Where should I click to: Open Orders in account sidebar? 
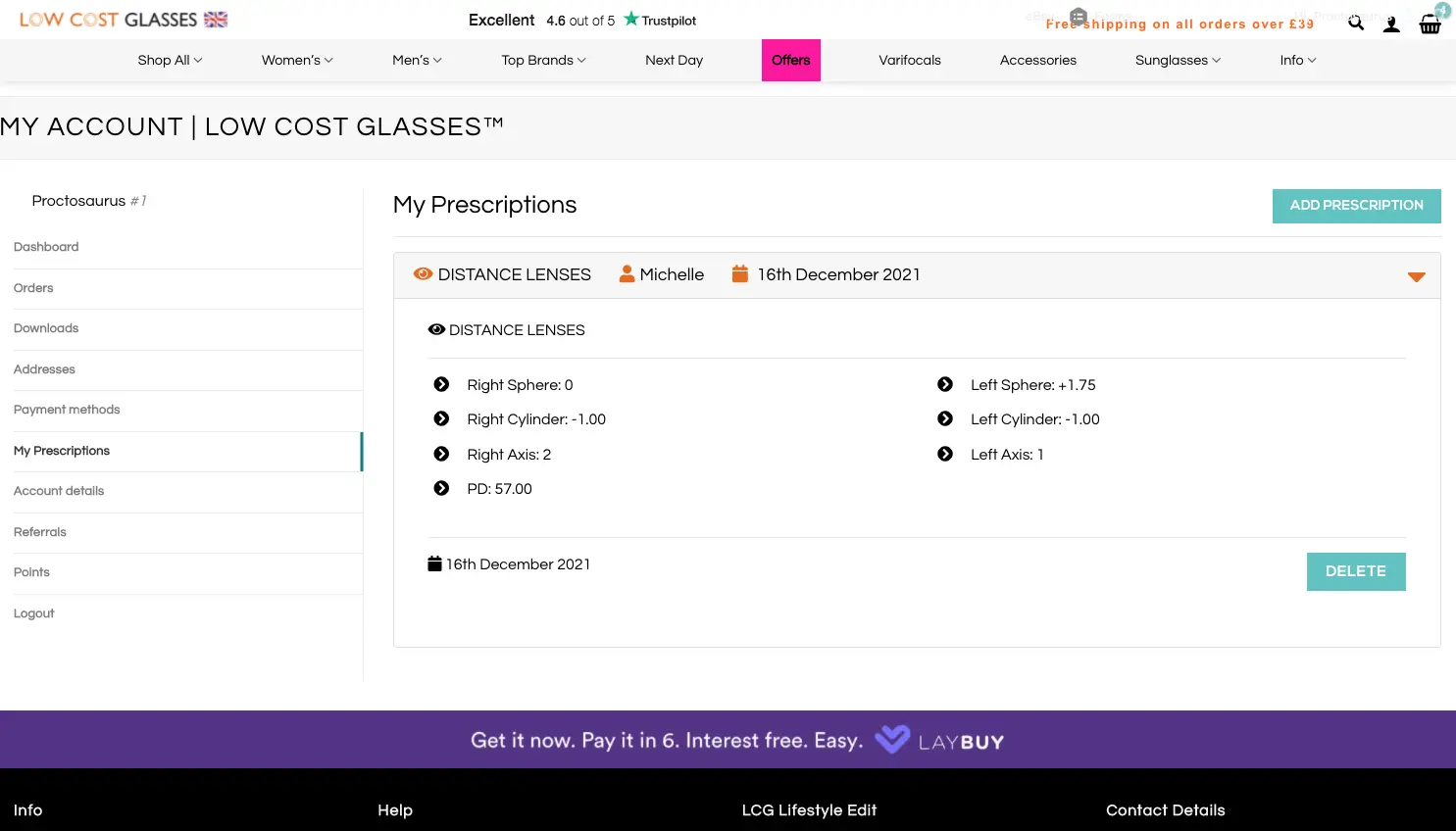pos(33,288)
